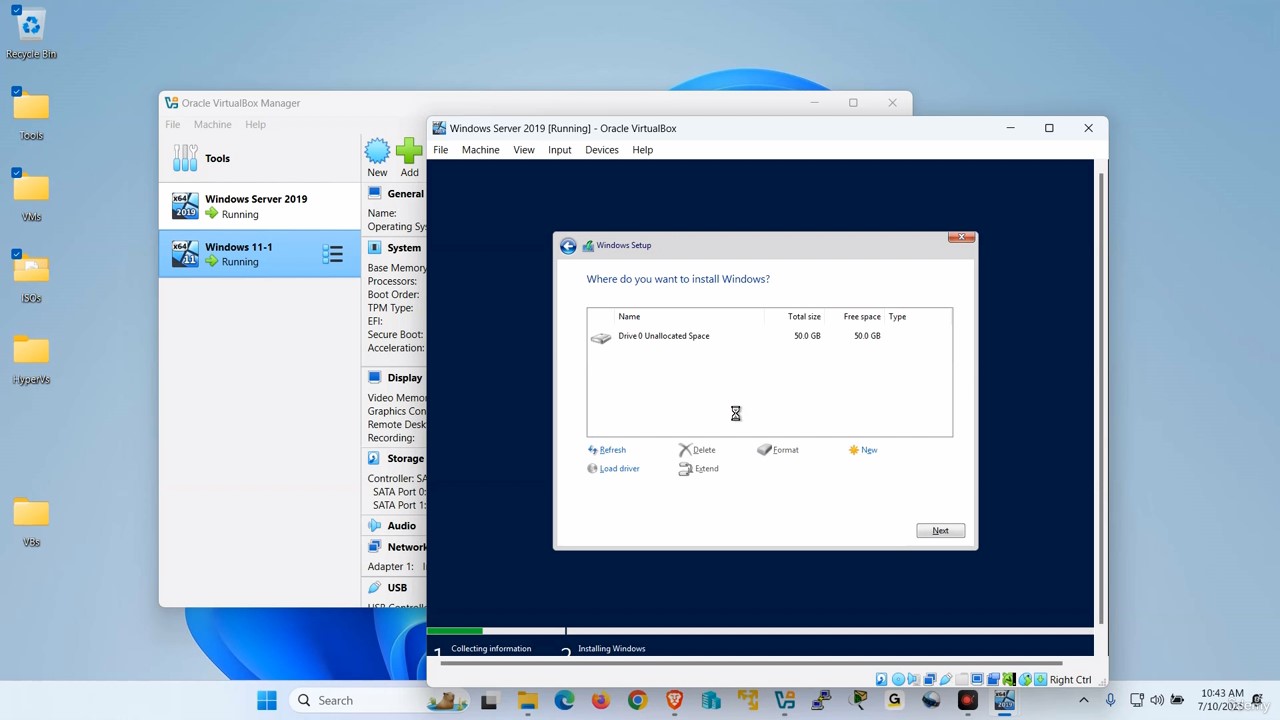This screenshot has height=720, width=1280.
Task: Click Load driver link
Action: [x=613, y=469]
